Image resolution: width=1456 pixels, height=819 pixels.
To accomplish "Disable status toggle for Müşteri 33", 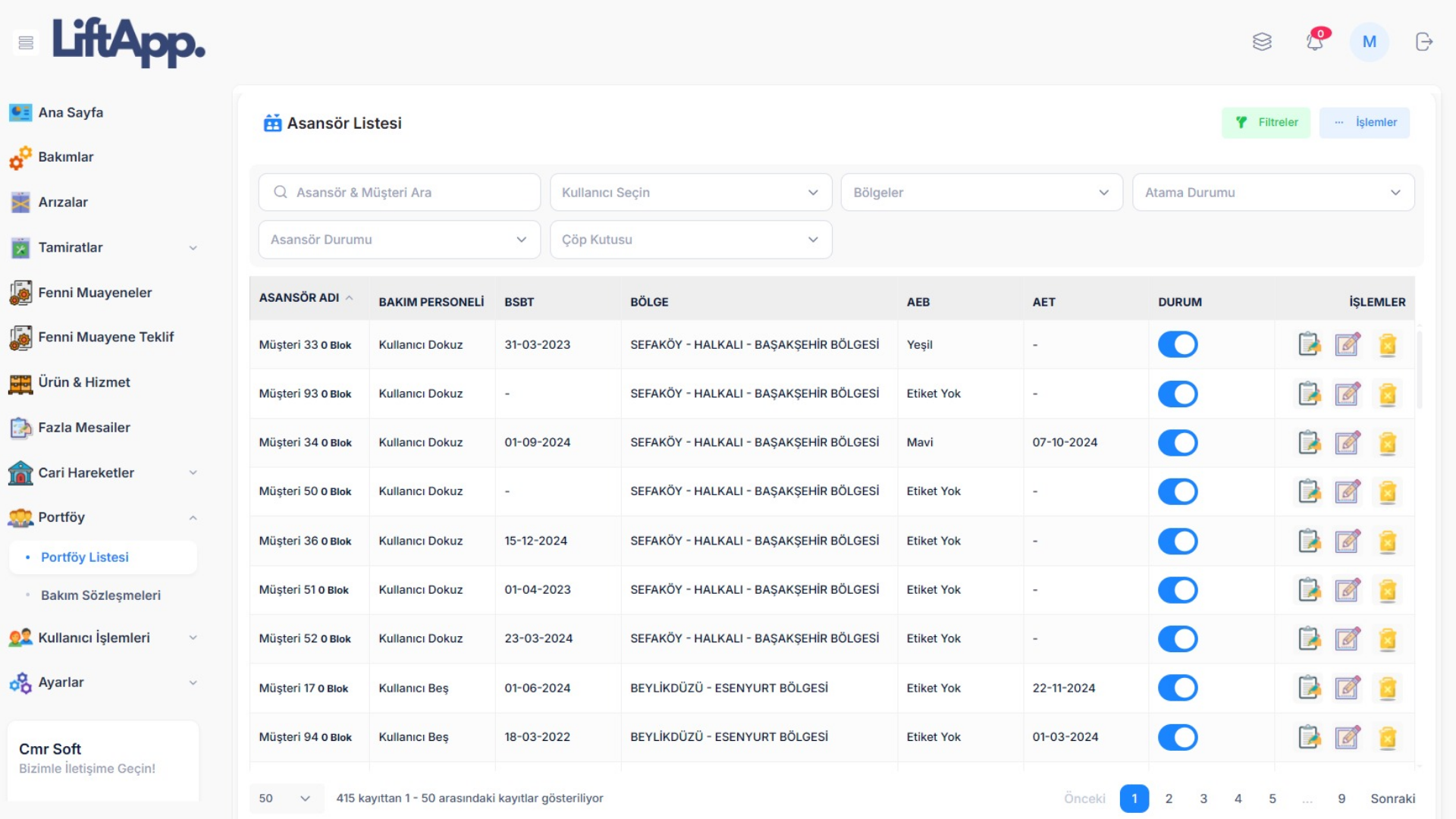I will 1177,344.
